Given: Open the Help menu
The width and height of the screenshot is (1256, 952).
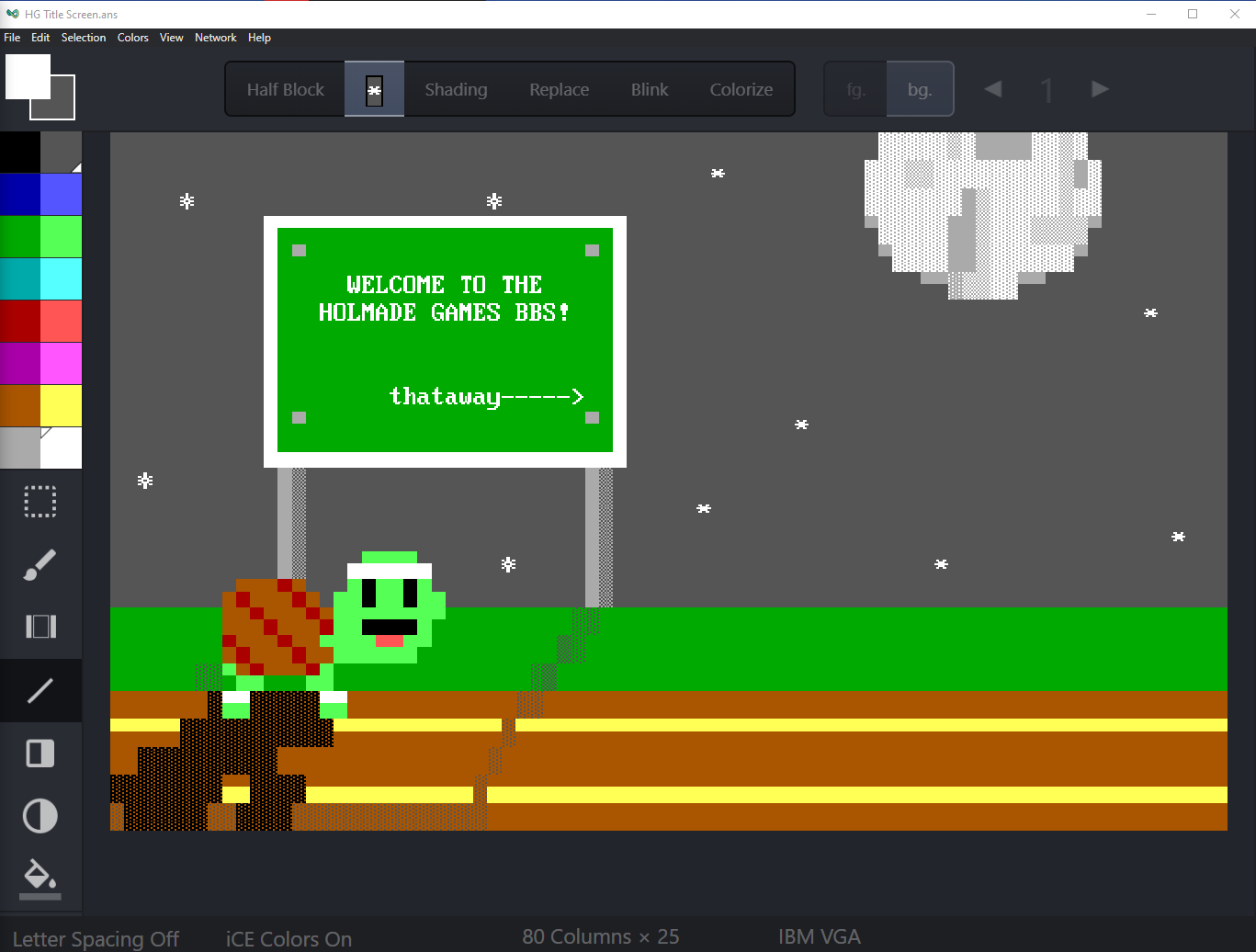Looking at the screenshot, I should pos(260,38).
